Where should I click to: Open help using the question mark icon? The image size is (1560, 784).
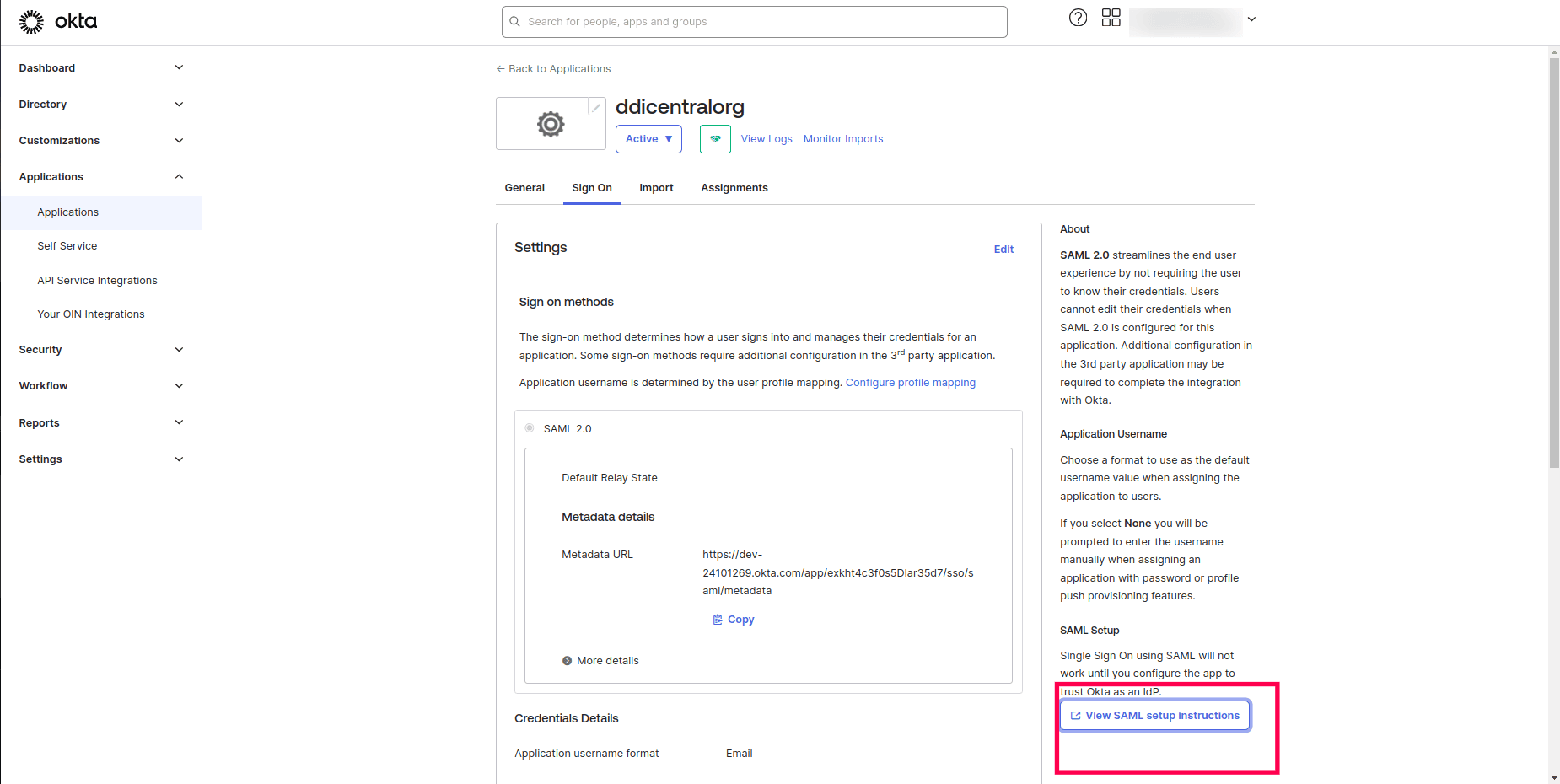point(1078,17)
